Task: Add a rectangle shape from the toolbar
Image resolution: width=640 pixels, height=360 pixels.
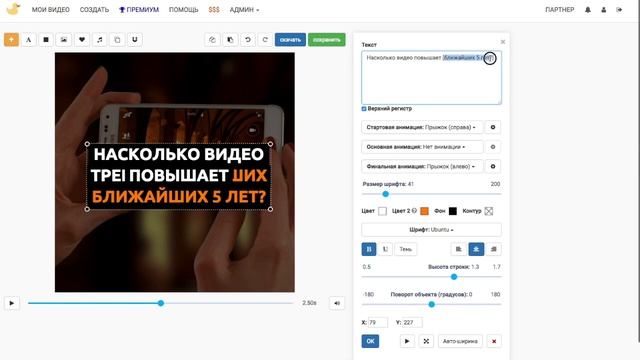Action: coord(46,40)
